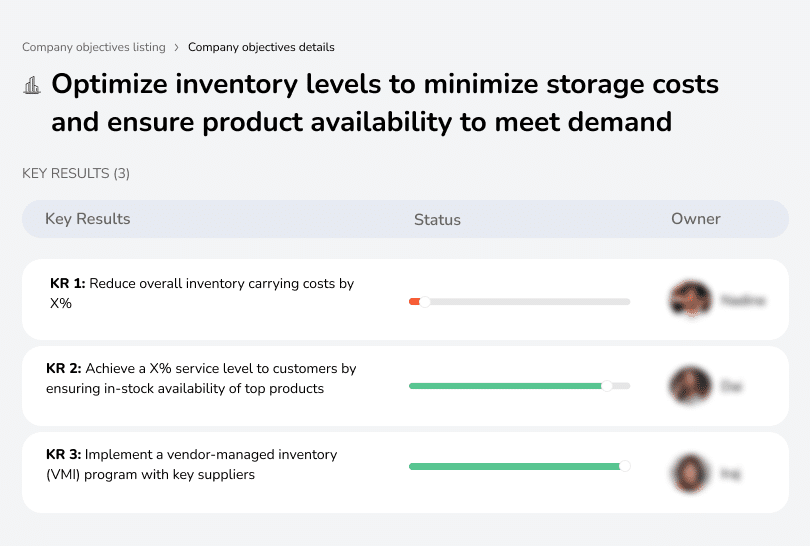The image size is (810, 546).
Task: Click the owner name beside KR 2 avatar
Action: tap(732, 385)
